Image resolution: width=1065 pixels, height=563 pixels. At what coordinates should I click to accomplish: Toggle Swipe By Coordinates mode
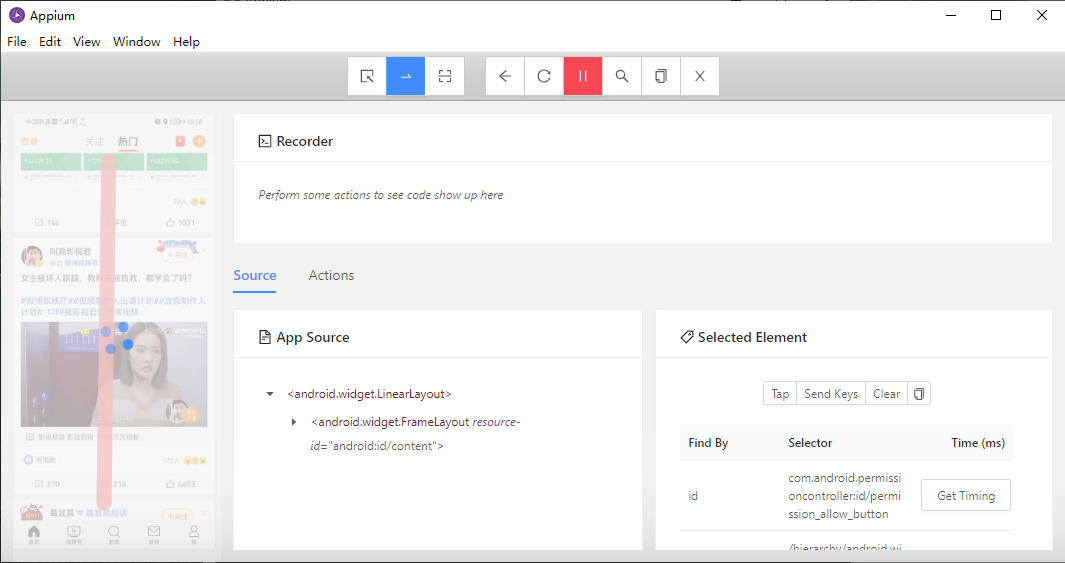pyautogui.click(x=406, y=76)
